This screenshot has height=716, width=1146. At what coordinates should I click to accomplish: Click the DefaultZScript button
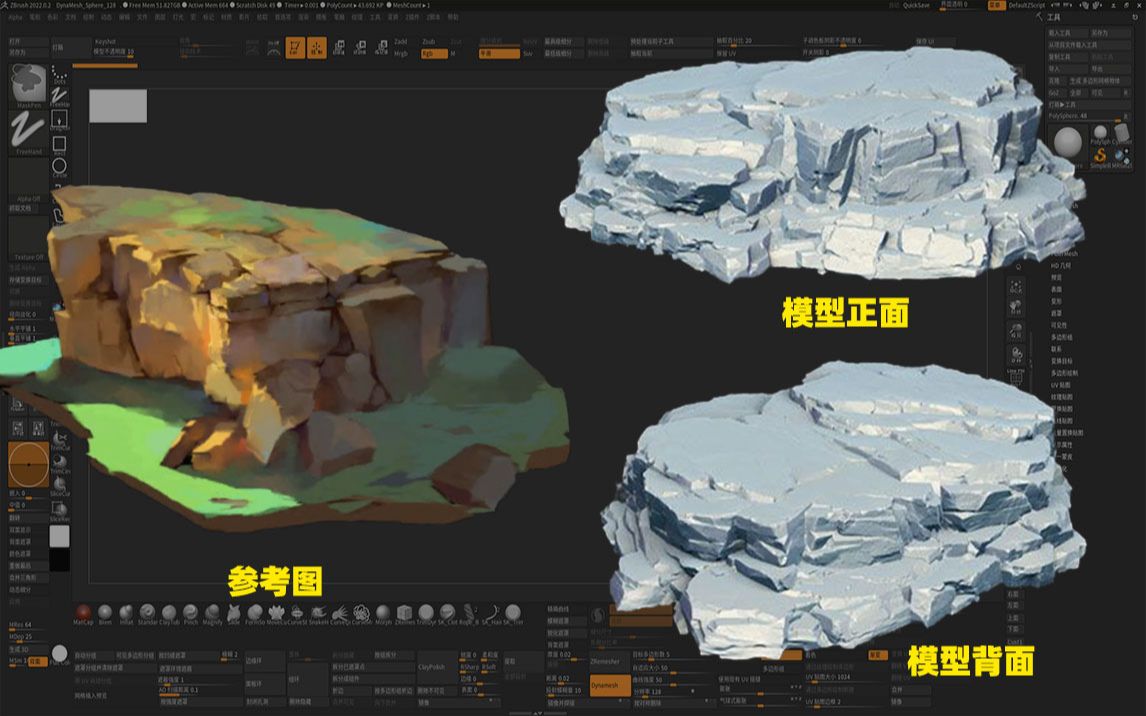[x=1028, y=5]
